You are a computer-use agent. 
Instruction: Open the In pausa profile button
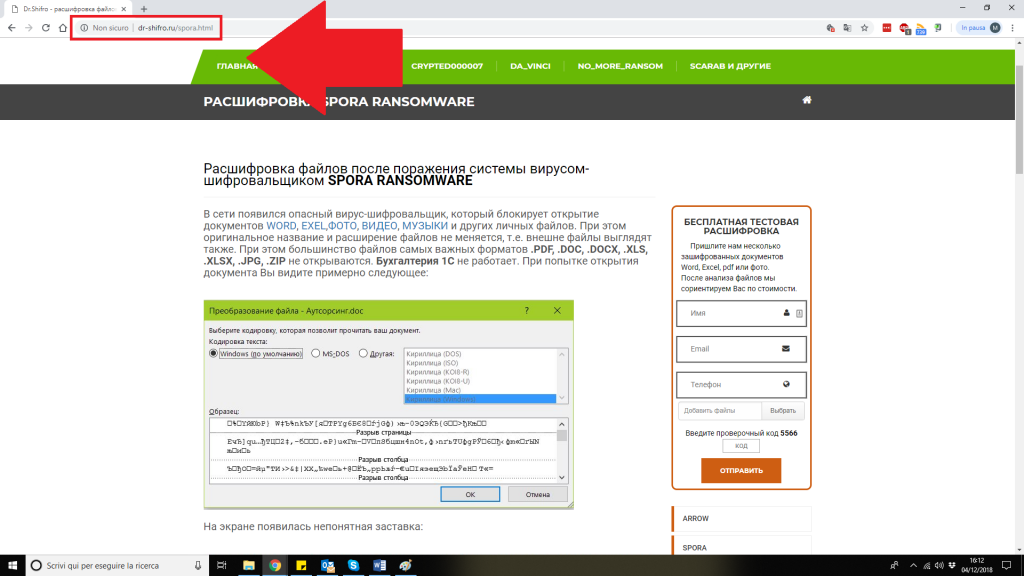[980, 27]
